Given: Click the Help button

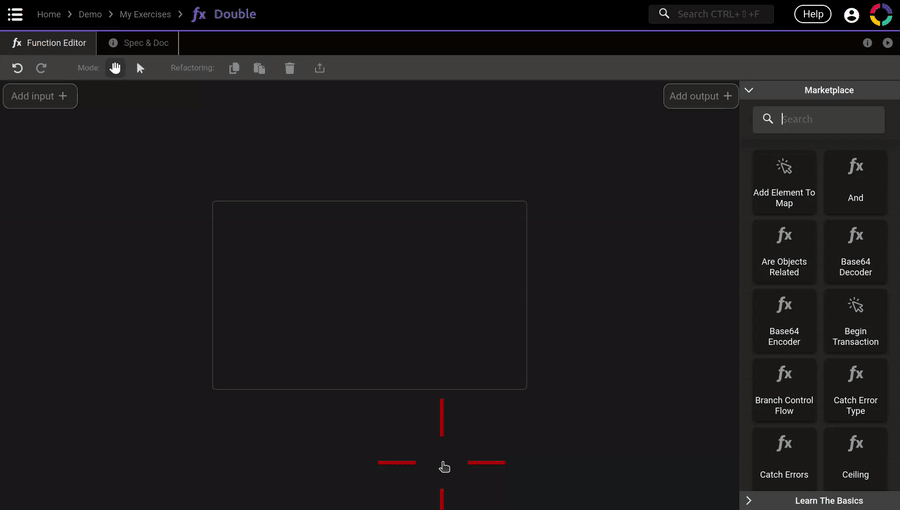Looking at the screenshot, I should 813,14.
